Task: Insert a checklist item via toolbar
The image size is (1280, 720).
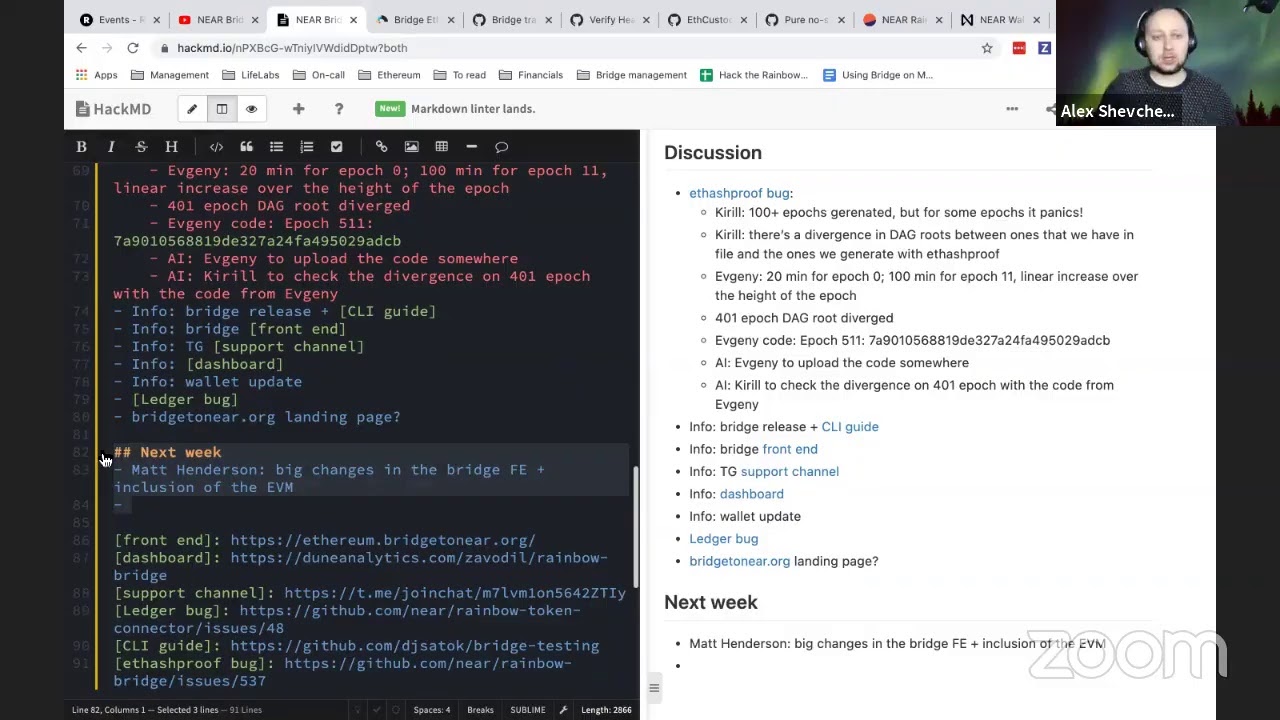Action: point(336,147)
